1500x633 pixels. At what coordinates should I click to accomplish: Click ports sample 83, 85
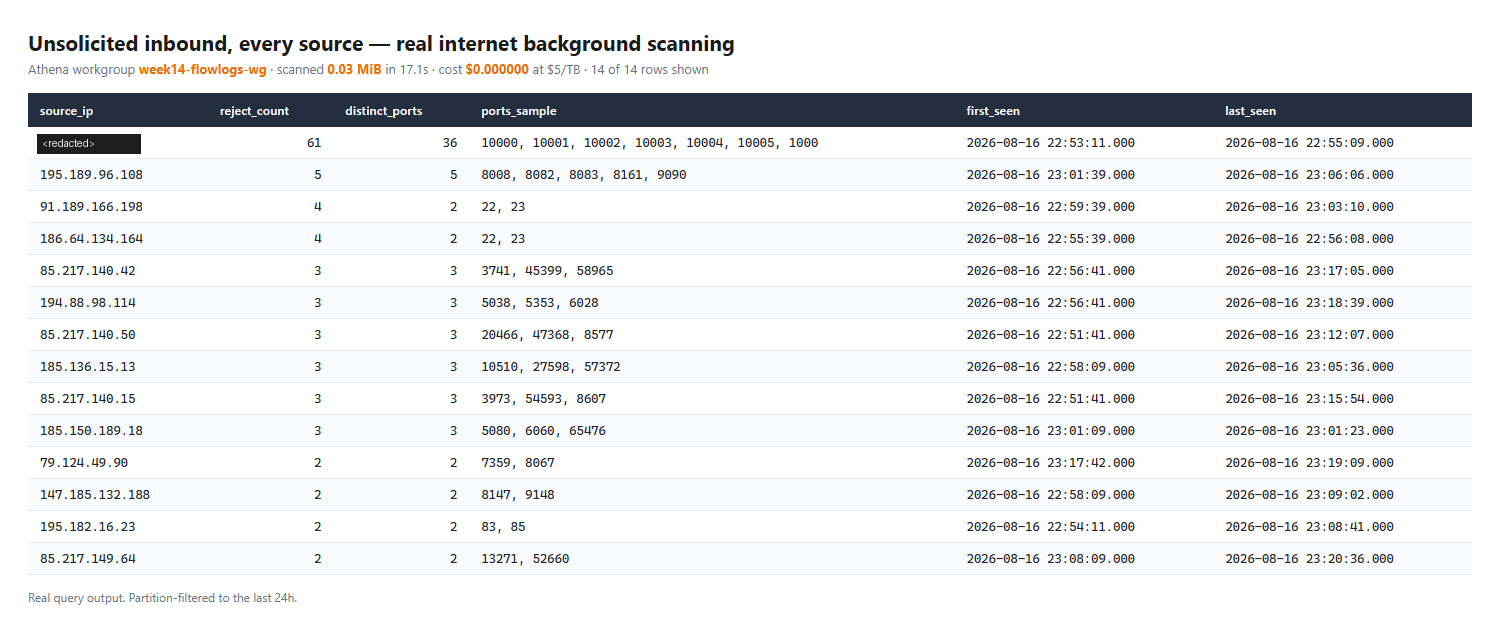click(x=503, y=527)
